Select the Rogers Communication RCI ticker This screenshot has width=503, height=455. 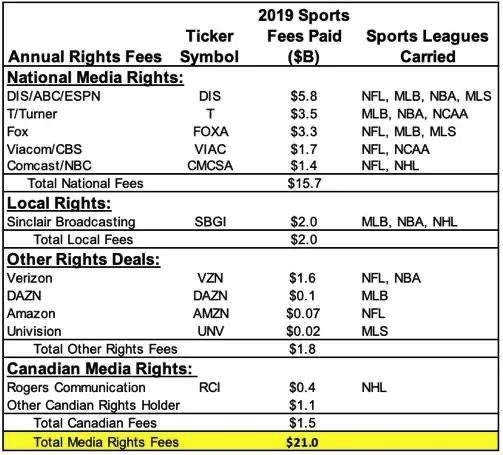pos(210,387)
